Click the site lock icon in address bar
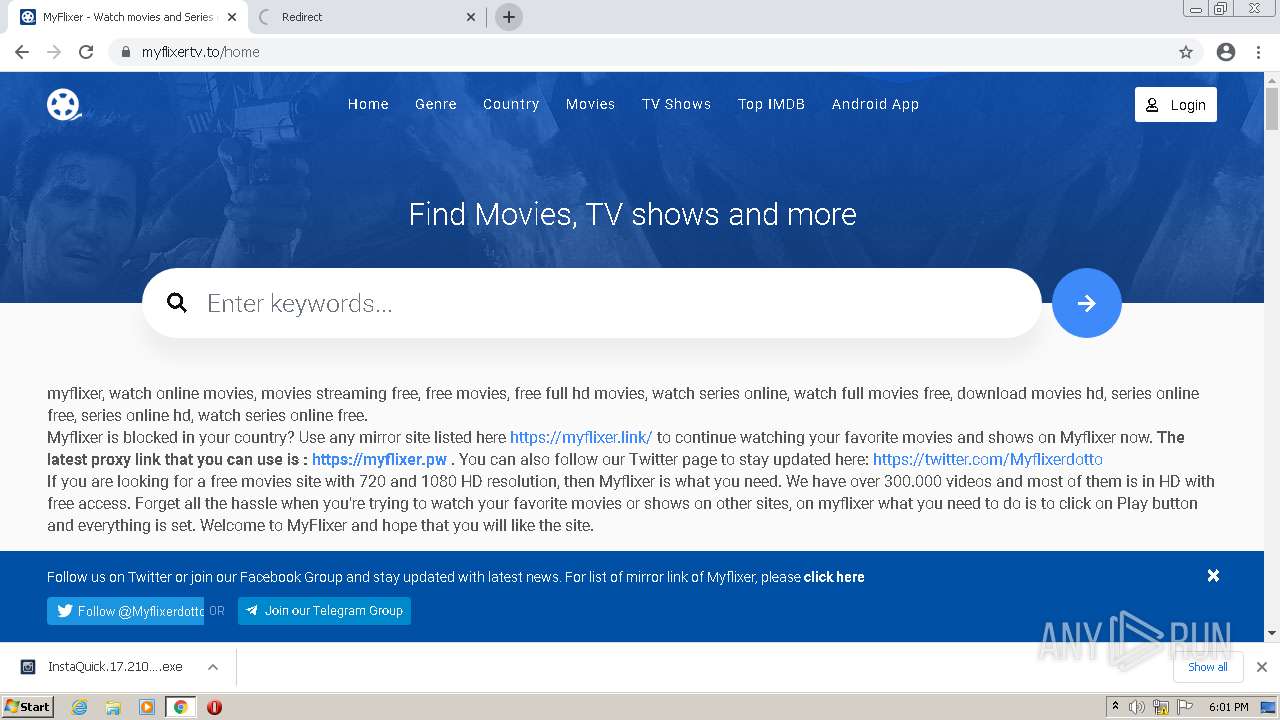The width and height of the screenshot is (1280, 720). 125,52
